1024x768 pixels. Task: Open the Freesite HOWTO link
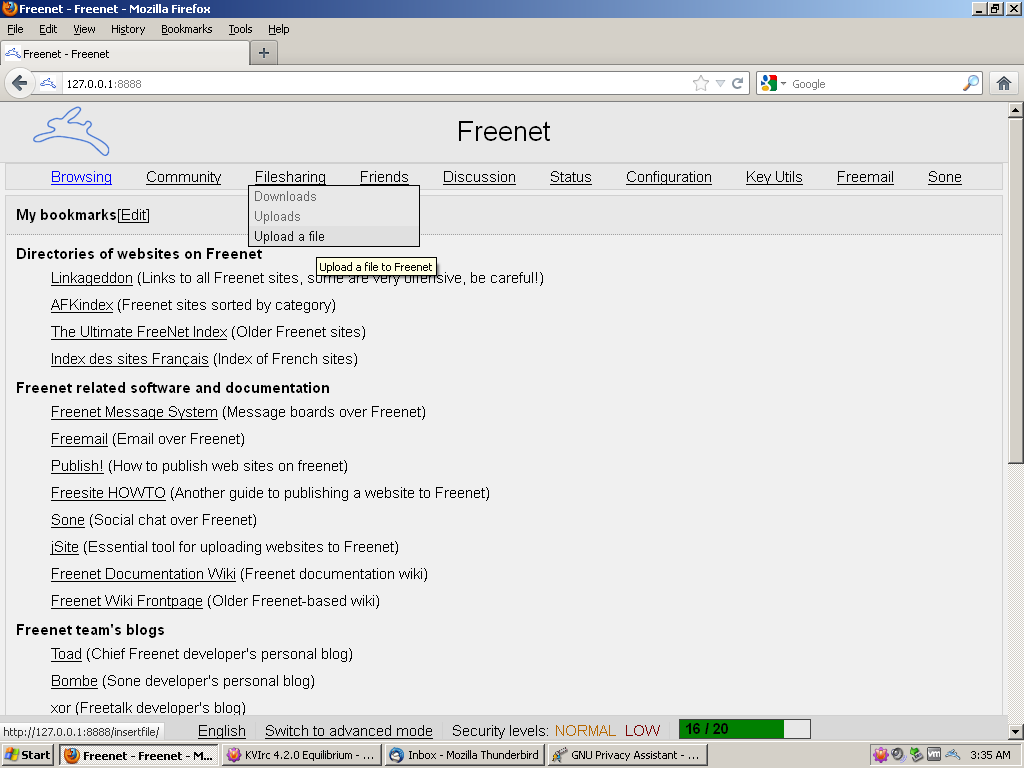click(108, 493)
